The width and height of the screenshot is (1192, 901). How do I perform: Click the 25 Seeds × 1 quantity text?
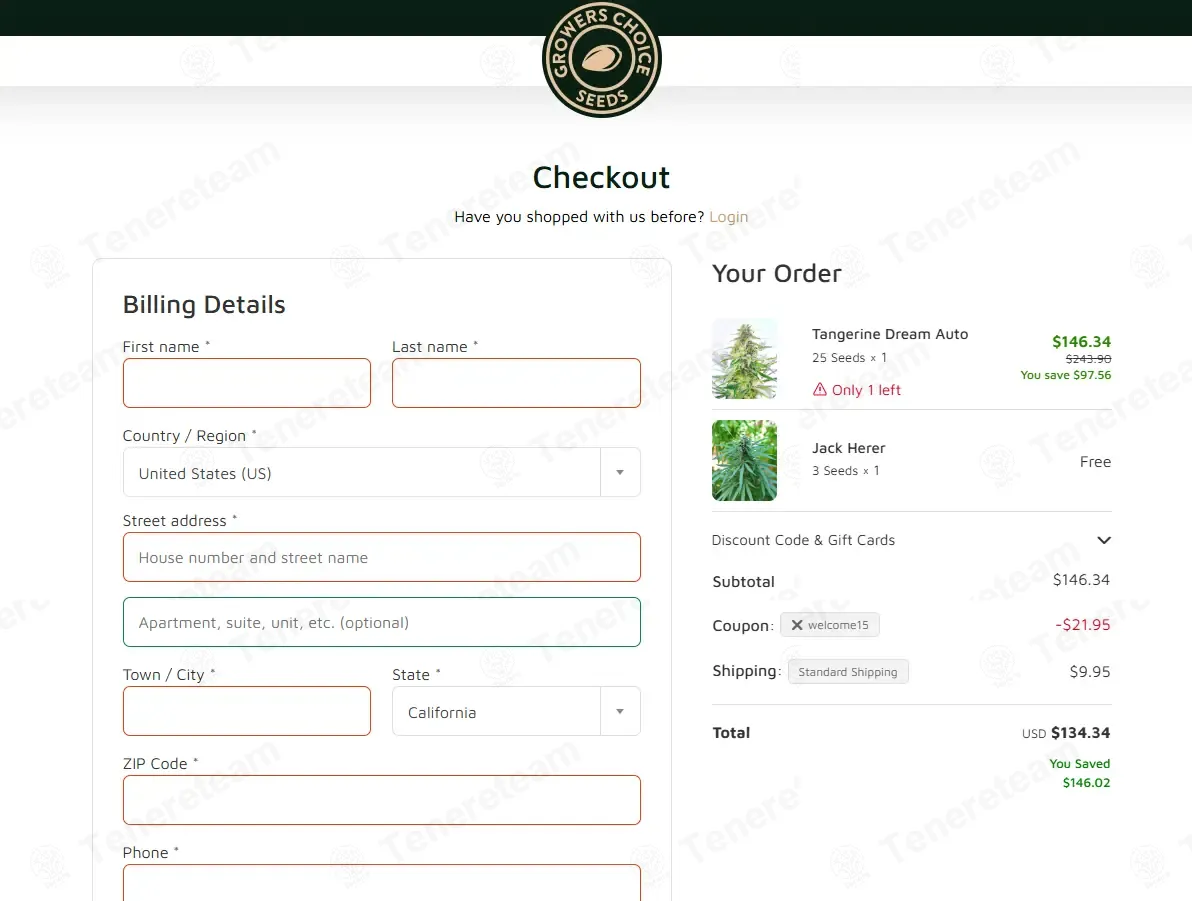click(x=849, y=357)
